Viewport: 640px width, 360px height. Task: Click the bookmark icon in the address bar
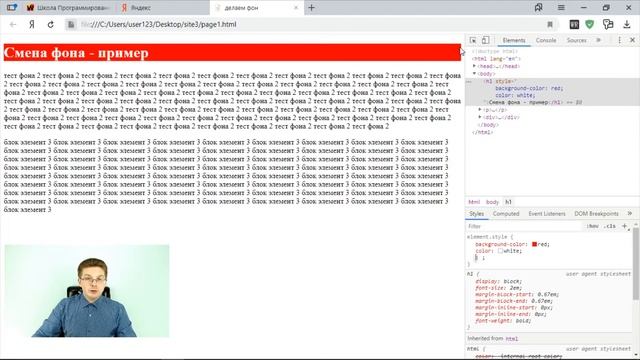[x=550, y=24]
